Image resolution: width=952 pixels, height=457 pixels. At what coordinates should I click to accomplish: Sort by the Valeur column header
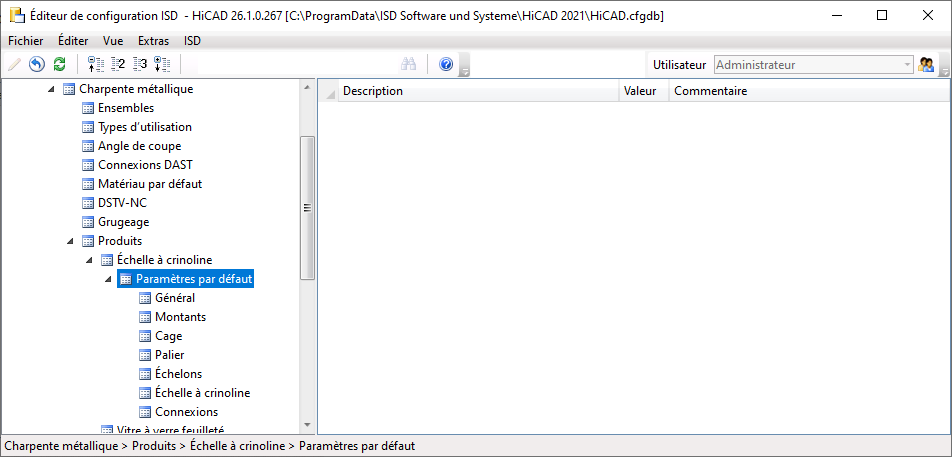[x=644, y=91]
